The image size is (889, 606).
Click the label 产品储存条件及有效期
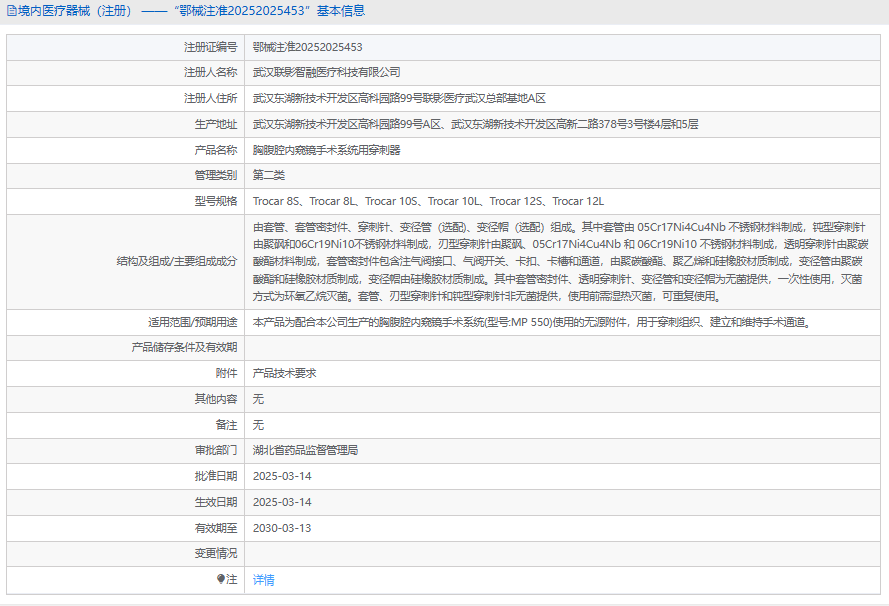click(x=184, y=348)
